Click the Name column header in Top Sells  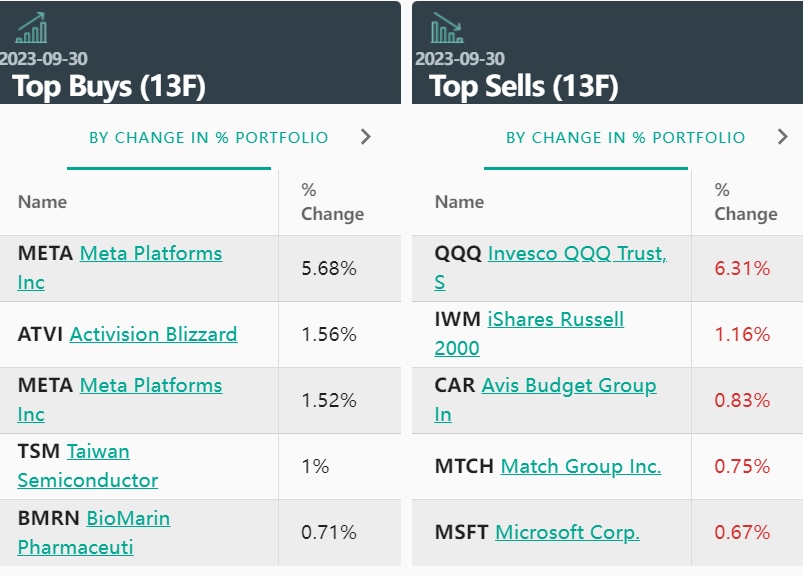460,202
